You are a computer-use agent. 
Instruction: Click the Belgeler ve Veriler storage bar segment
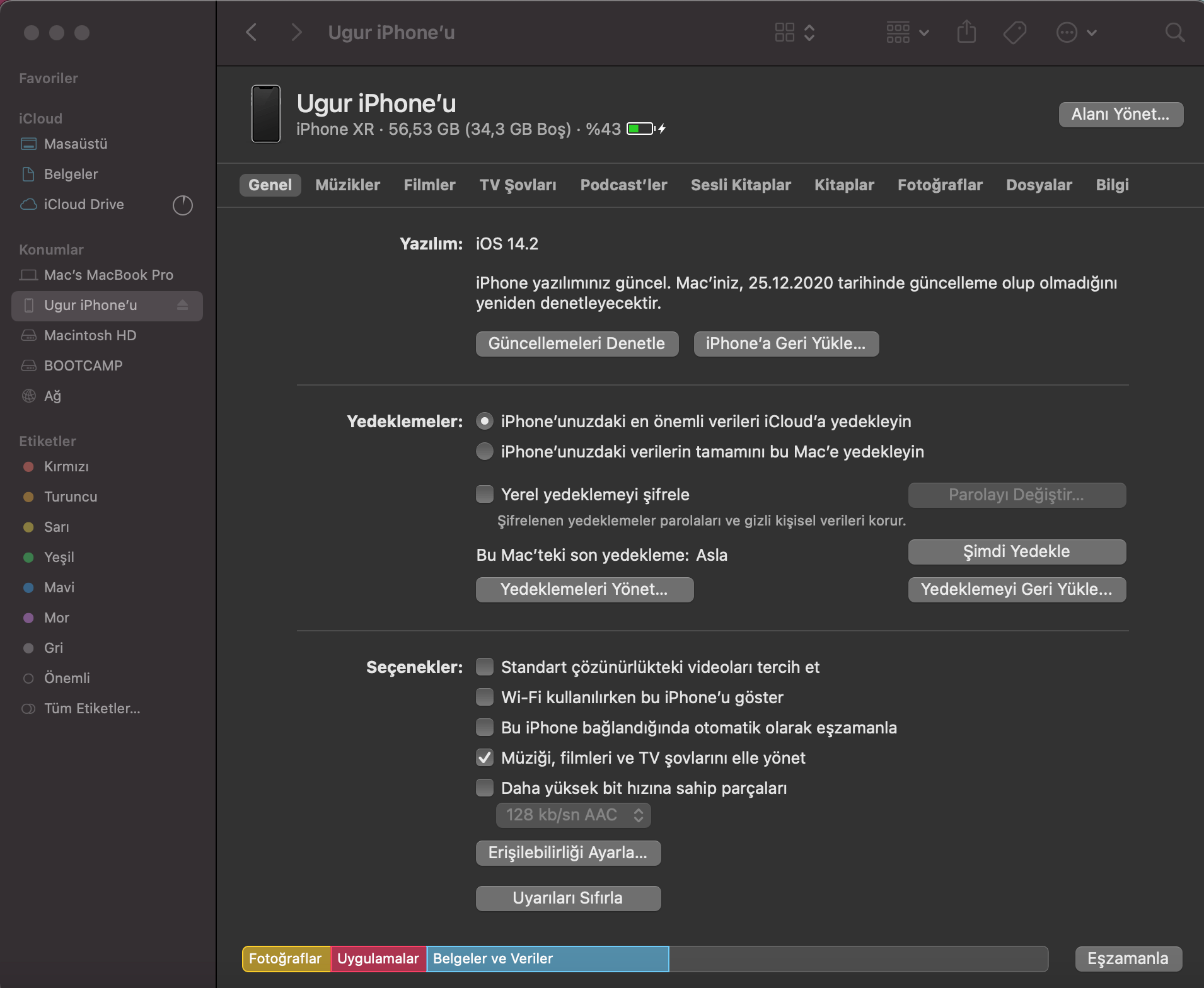coord(547,959)
